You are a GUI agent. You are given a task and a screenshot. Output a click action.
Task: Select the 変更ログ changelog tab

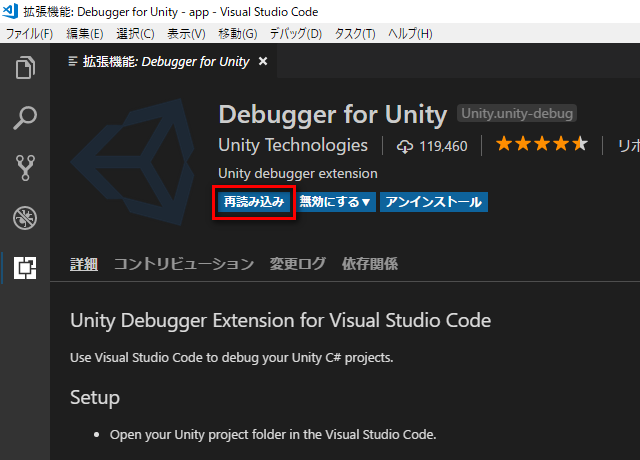pos(298,264)
